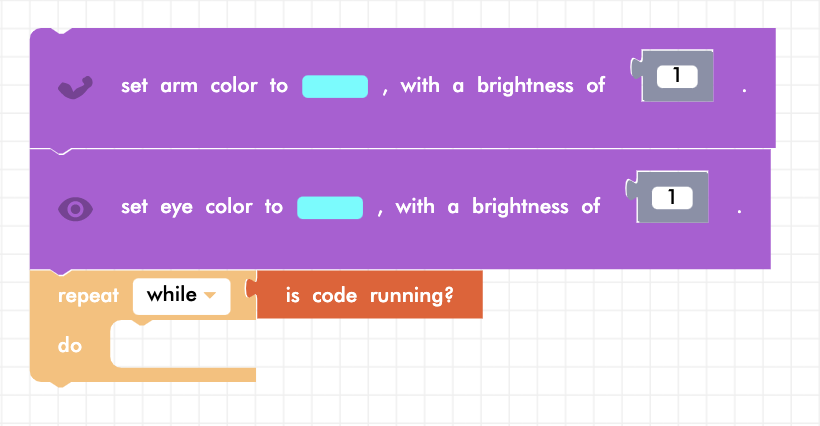This screenshot has width=820, height=426.
Task: Click the arm icon on the purple block
Action: pos(75,87)
